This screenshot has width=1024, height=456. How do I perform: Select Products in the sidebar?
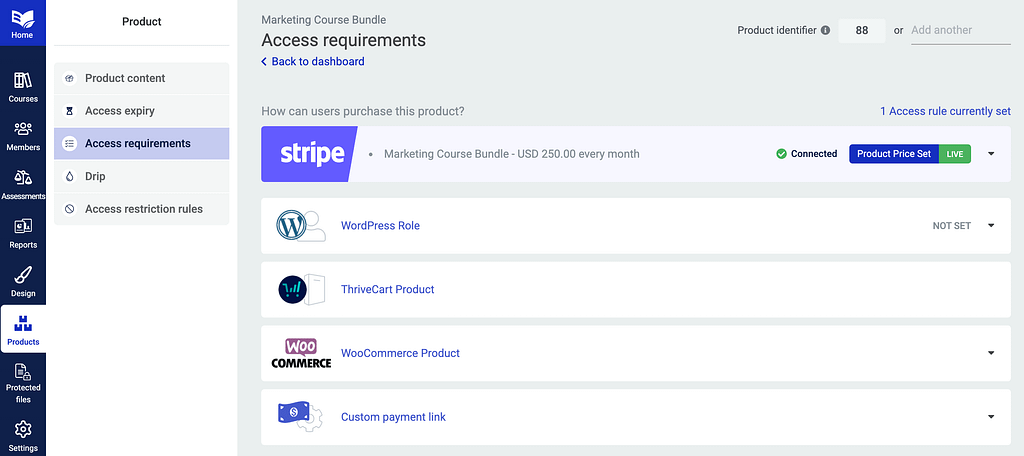[x=23, y=330]
